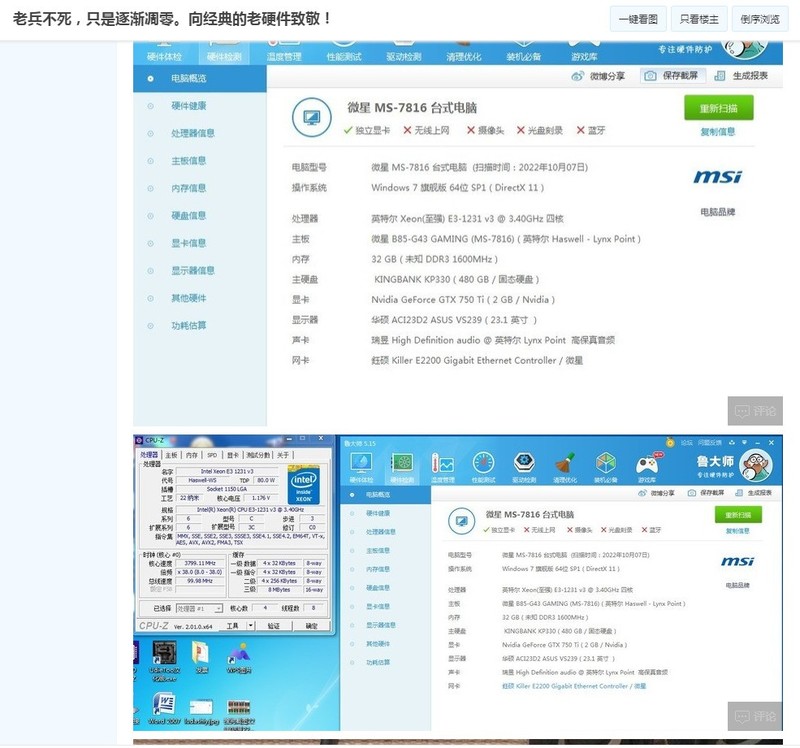Switch to the SPD tab in CPU-Z
Screen dimensions: 800x748
212,455
